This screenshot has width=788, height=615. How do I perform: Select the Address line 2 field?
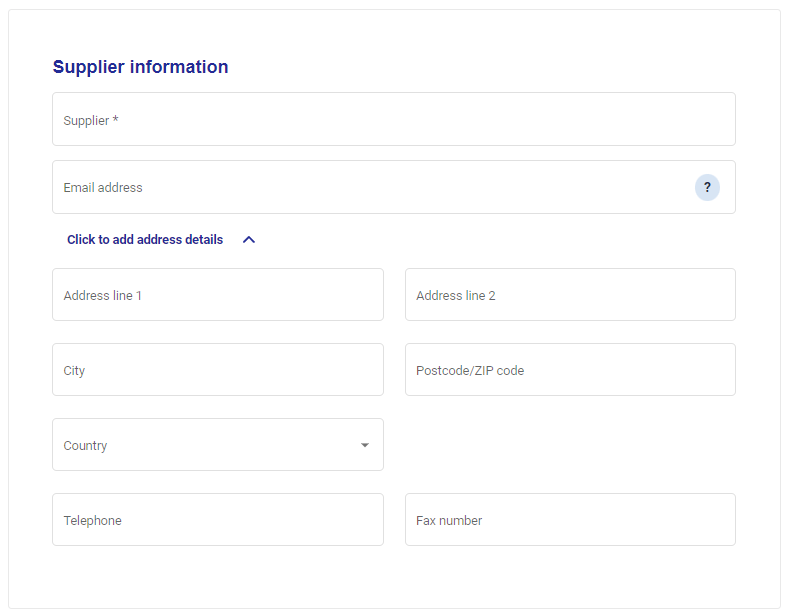click(570, 294)
